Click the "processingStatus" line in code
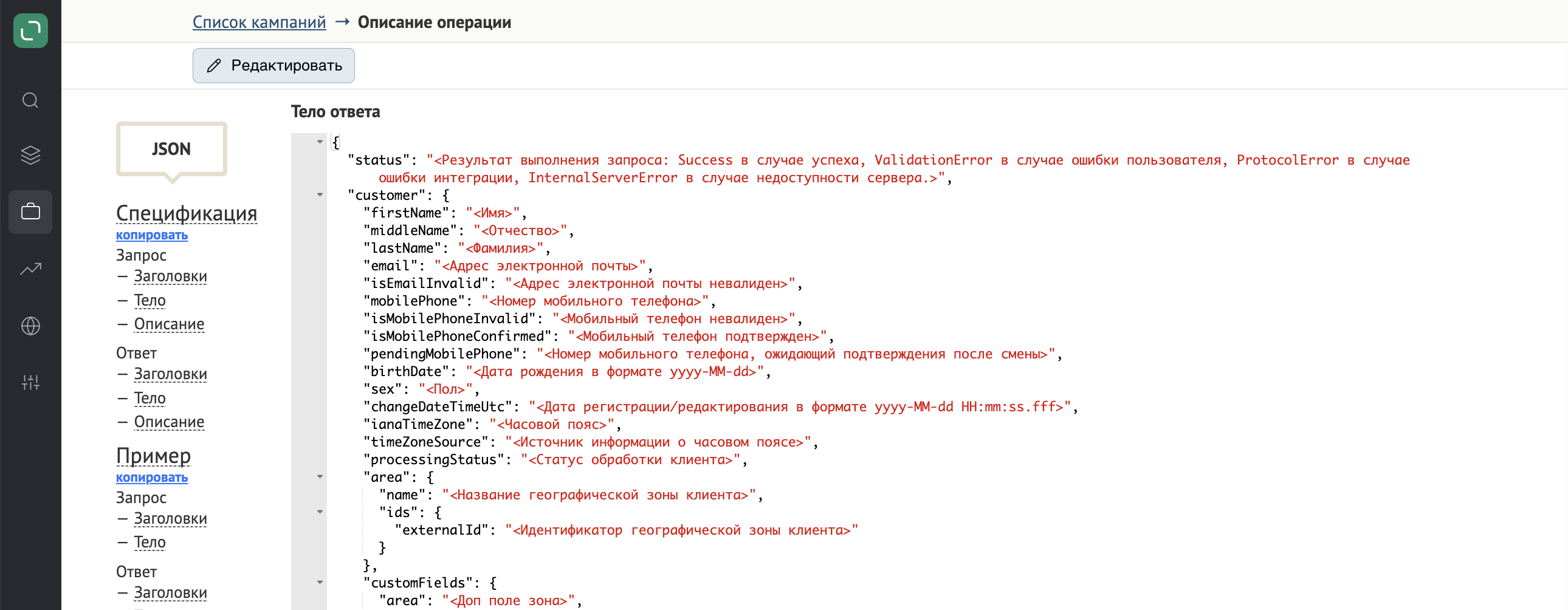This screenshot has width=1568, height=610. tap(555, 461)
